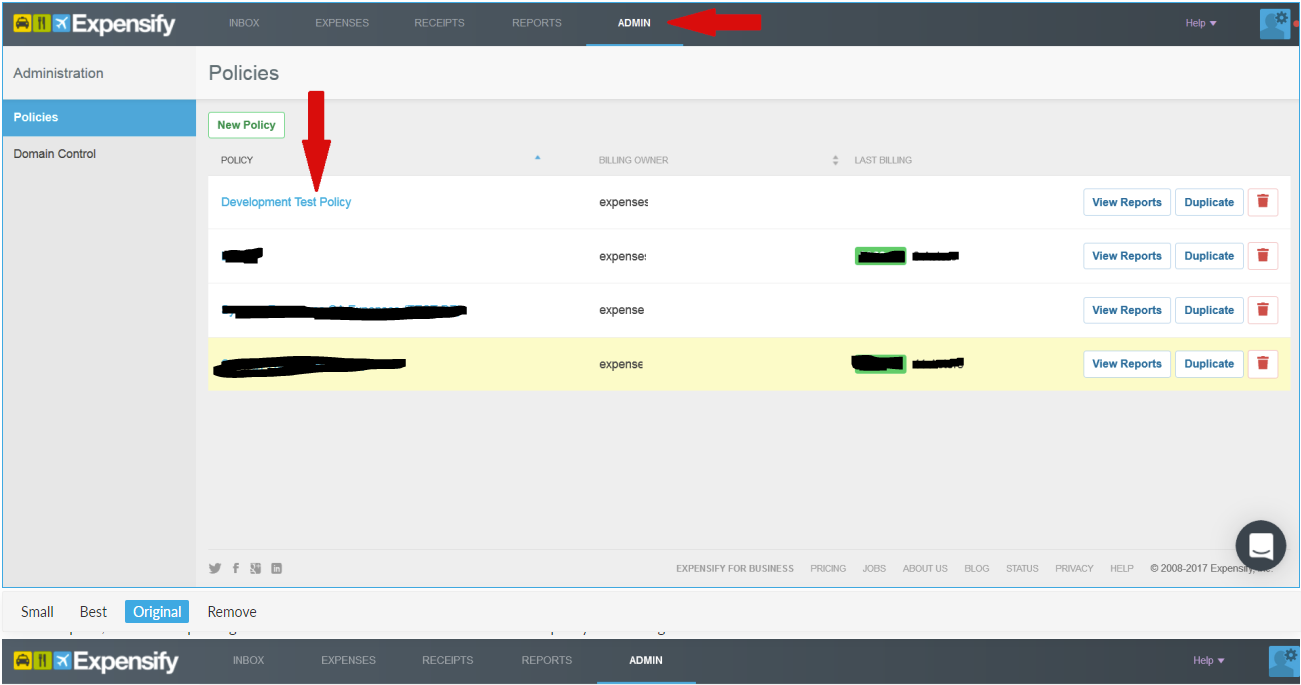Duplicate the Development Test Policy

[x=1209, y=202]
